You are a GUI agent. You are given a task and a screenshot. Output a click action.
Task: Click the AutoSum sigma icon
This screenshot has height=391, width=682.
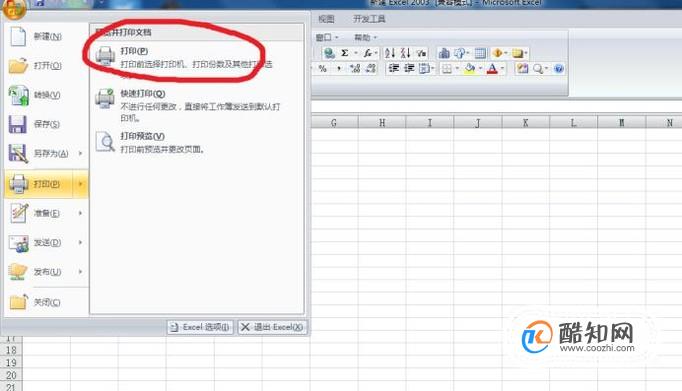(x=344, y=53)
